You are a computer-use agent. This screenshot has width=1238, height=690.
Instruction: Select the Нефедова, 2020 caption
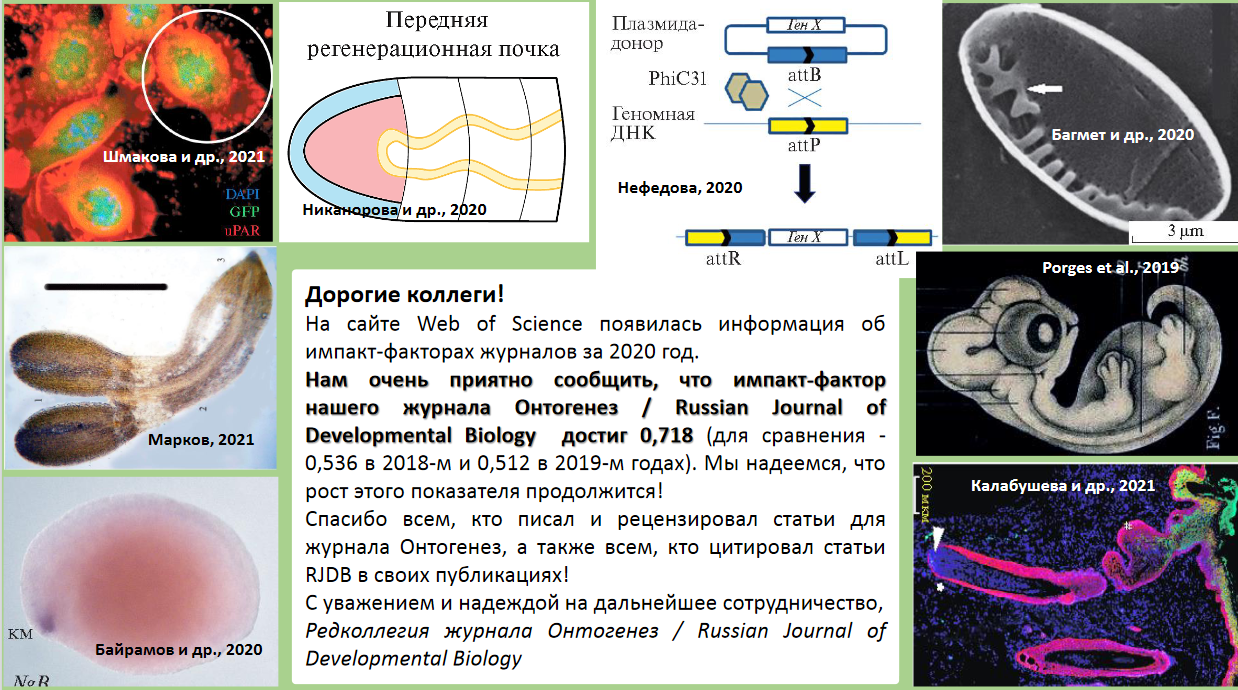click(x=679, y=187)
